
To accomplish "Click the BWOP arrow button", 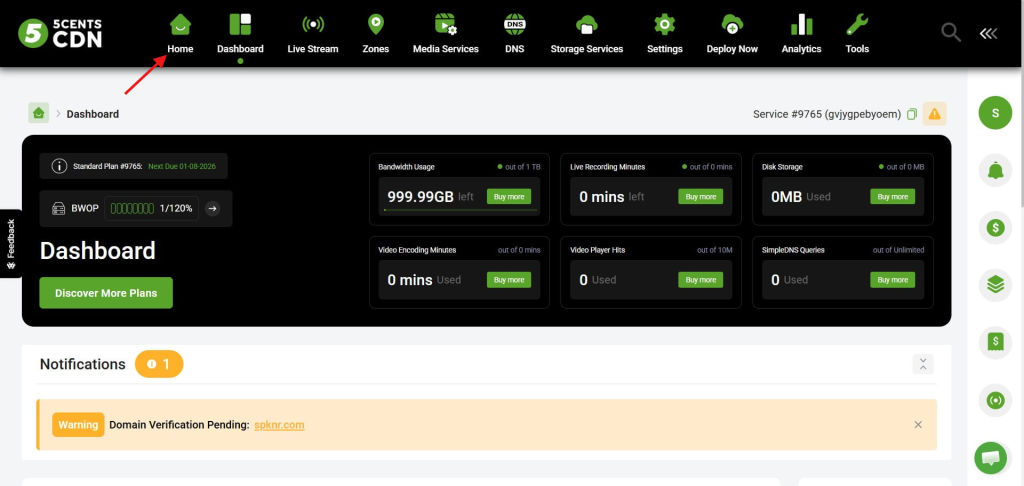I will pyautogui.click(x=212, y=208).
